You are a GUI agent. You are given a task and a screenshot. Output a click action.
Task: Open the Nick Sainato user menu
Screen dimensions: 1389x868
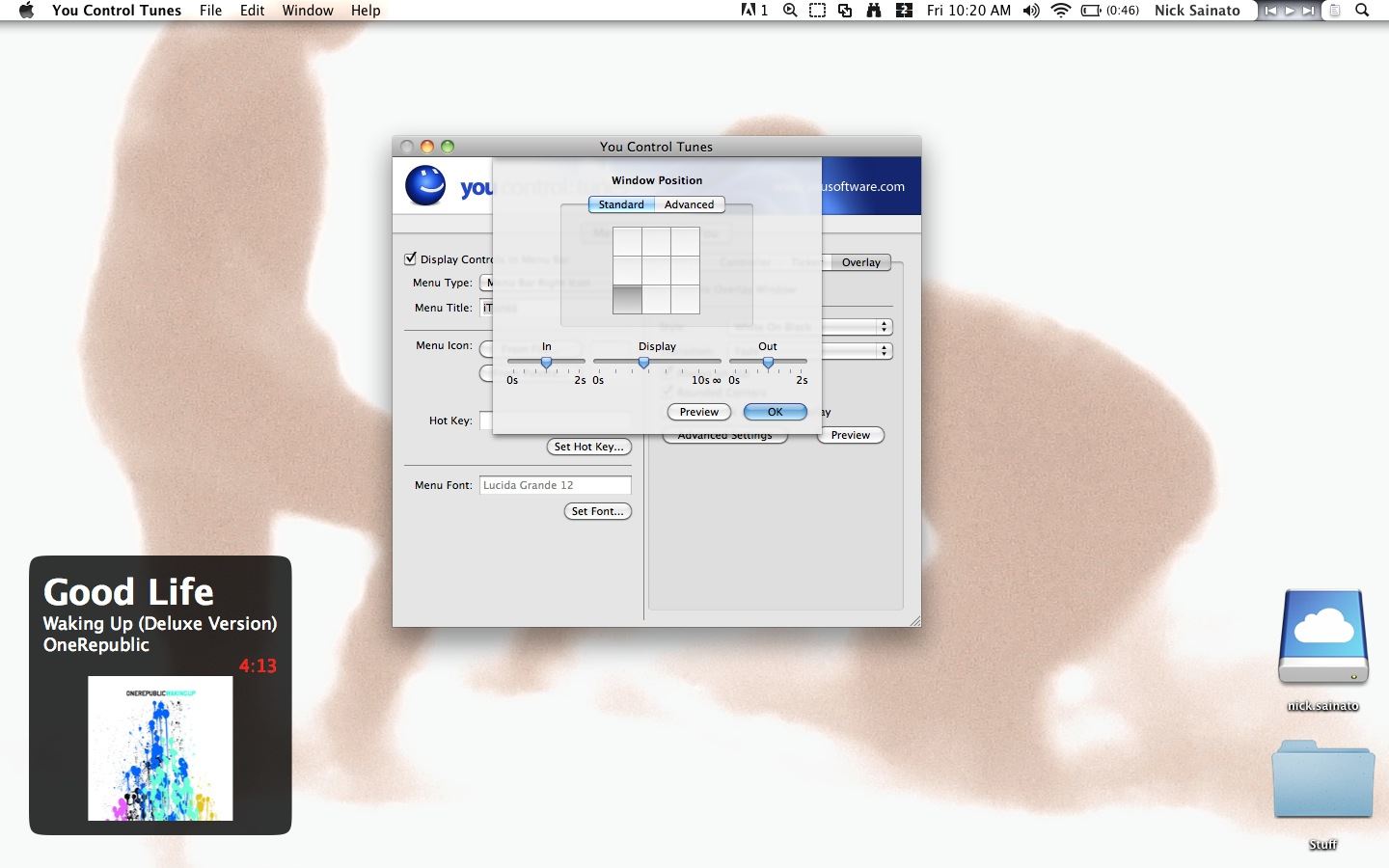pyautogui.click(x=1197, y=11)
